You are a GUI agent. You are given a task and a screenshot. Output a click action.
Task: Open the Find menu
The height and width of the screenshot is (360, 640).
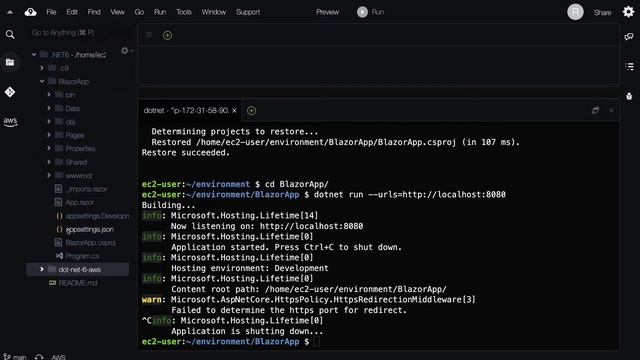(94, 12)
